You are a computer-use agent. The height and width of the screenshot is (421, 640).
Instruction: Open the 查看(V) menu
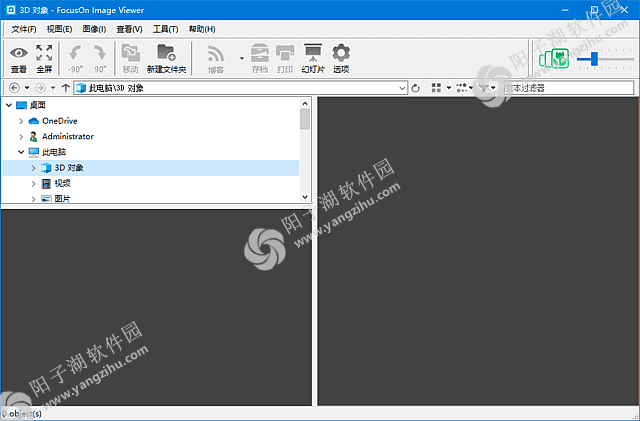[x=129, y=29]
